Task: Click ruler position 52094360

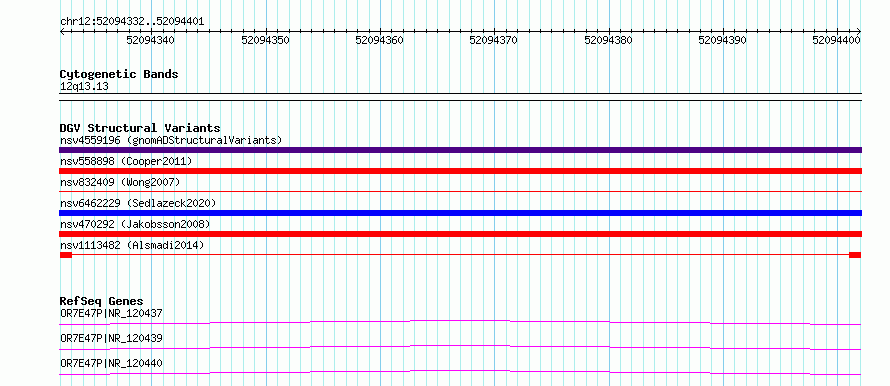Action: [x=379, y=40]
